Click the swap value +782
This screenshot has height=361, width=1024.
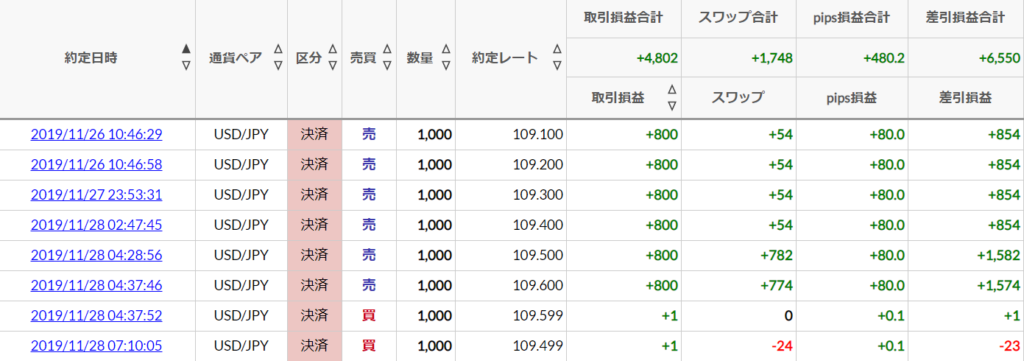777,255
